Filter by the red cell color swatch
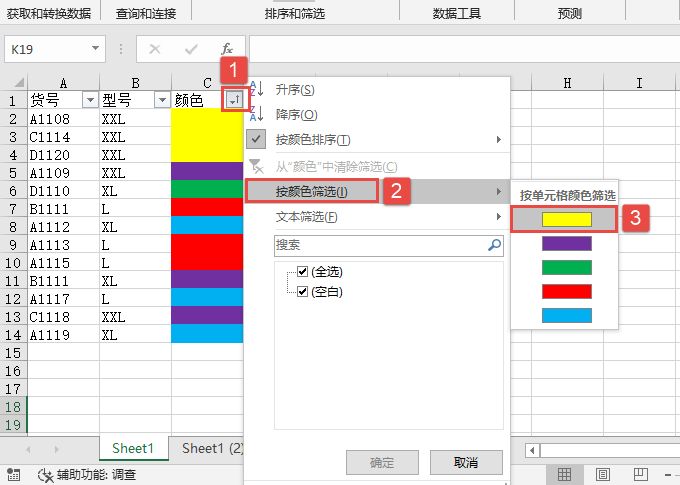This screenshot has width=680, height=485. click(566, 292)
